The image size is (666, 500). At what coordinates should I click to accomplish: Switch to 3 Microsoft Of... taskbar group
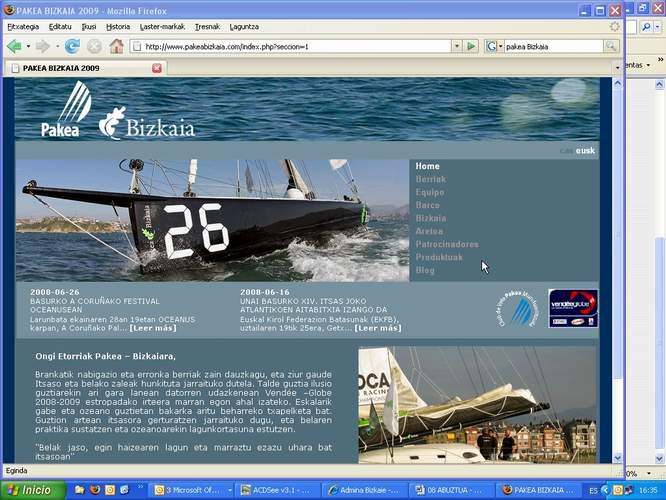(193, 490)
